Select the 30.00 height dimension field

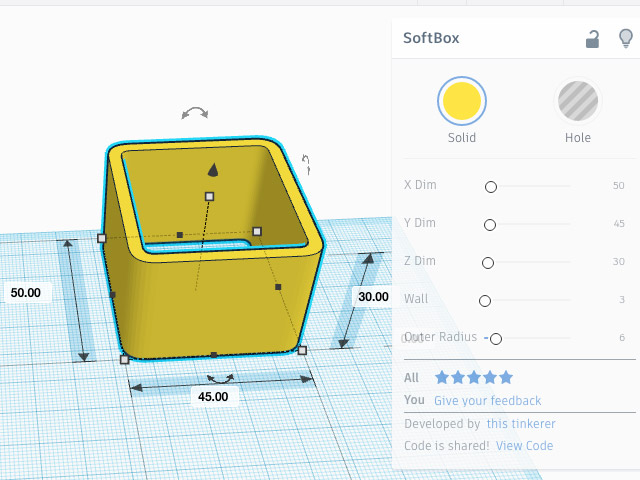pyautogui.click(x=374, y=297)
